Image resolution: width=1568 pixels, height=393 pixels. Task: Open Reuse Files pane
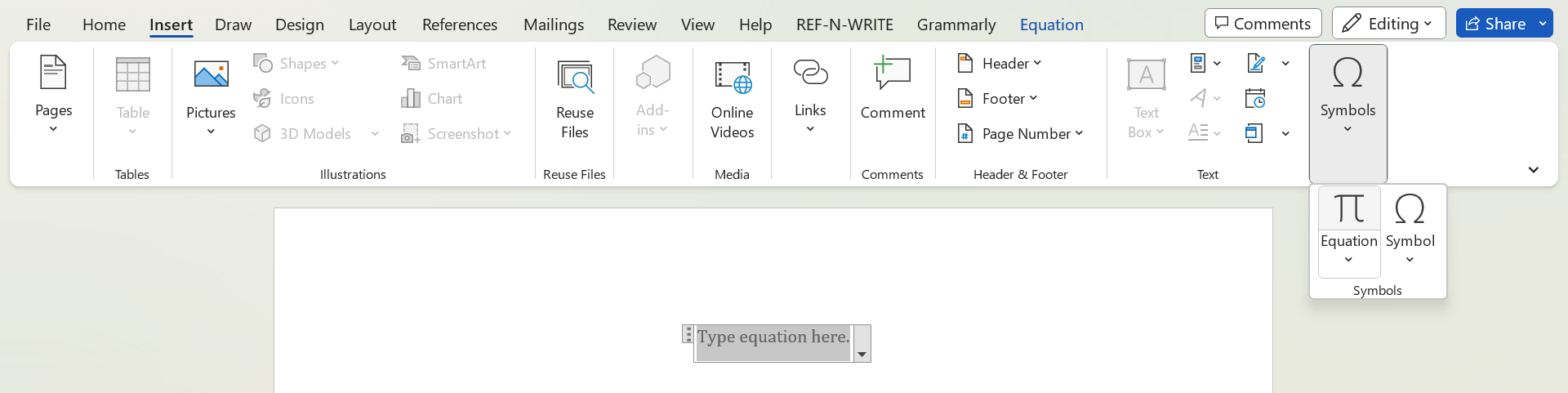574,100
